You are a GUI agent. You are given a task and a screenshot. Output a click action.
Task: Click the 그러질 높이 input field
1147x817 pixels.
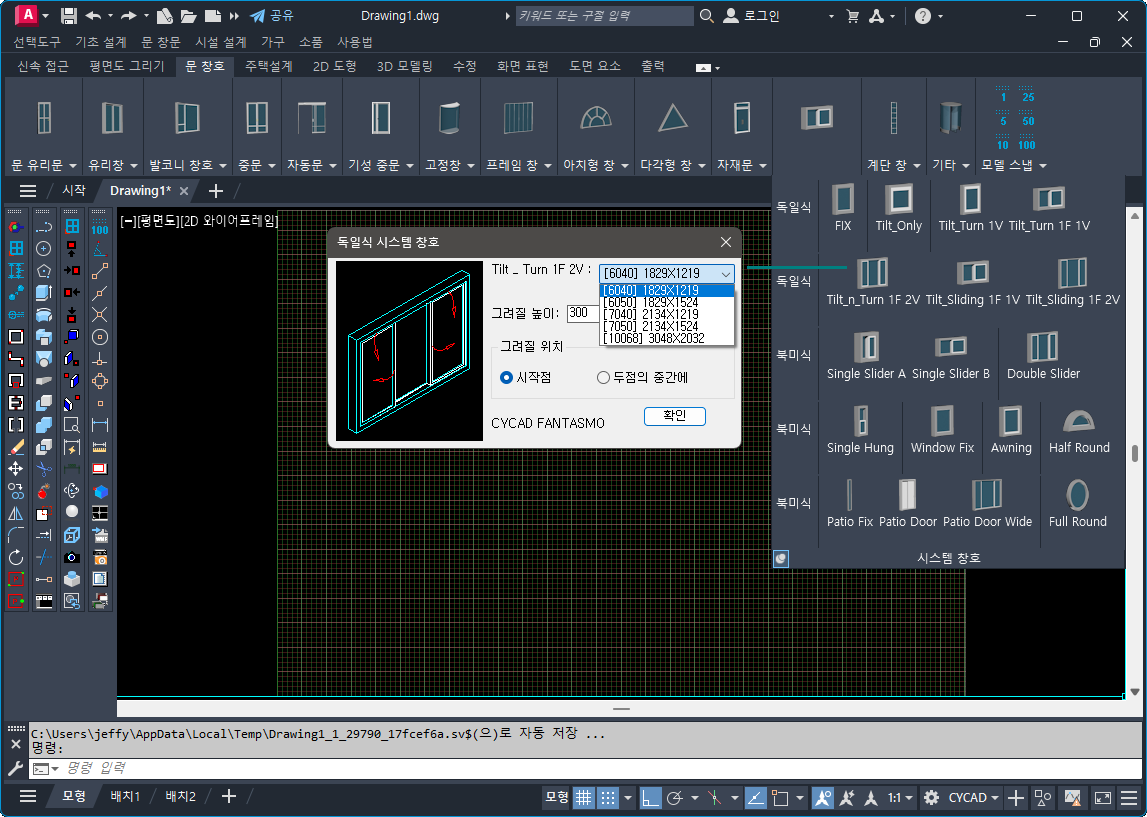(x=581, y=313)
